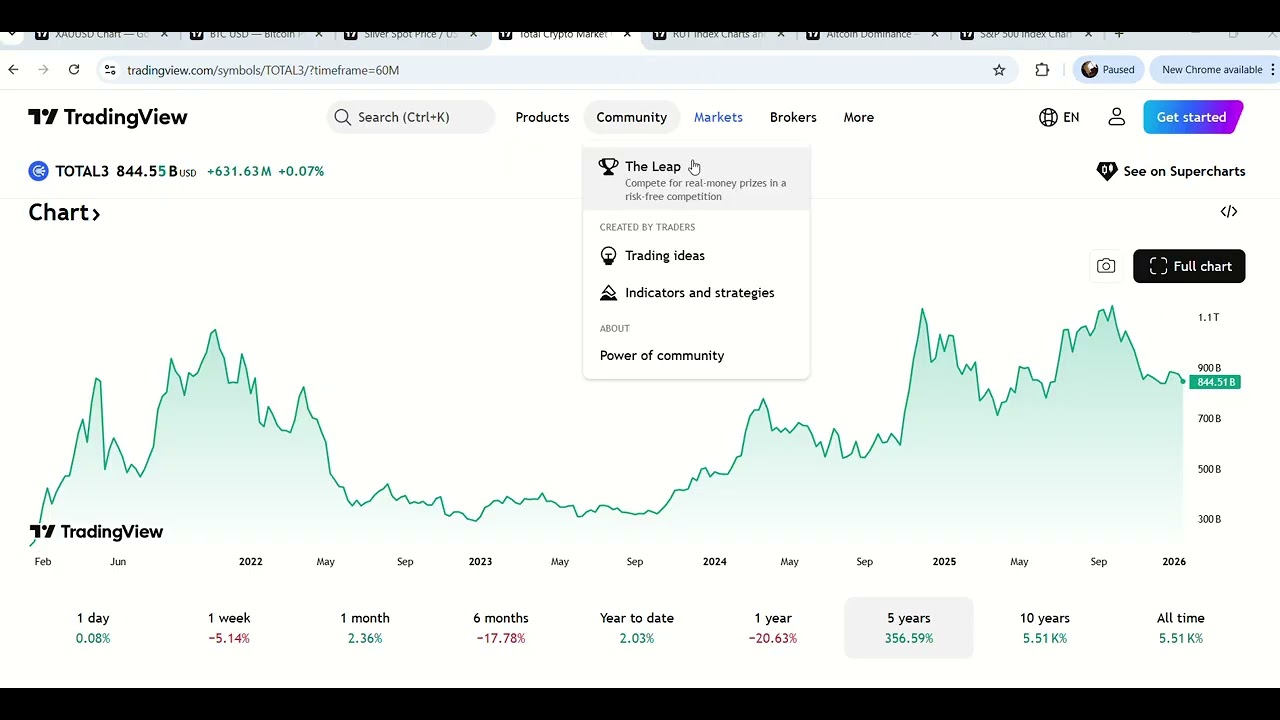Click the 844.51 B price label on chart
Screen dimensions: 1280x720
(1217, 382)
